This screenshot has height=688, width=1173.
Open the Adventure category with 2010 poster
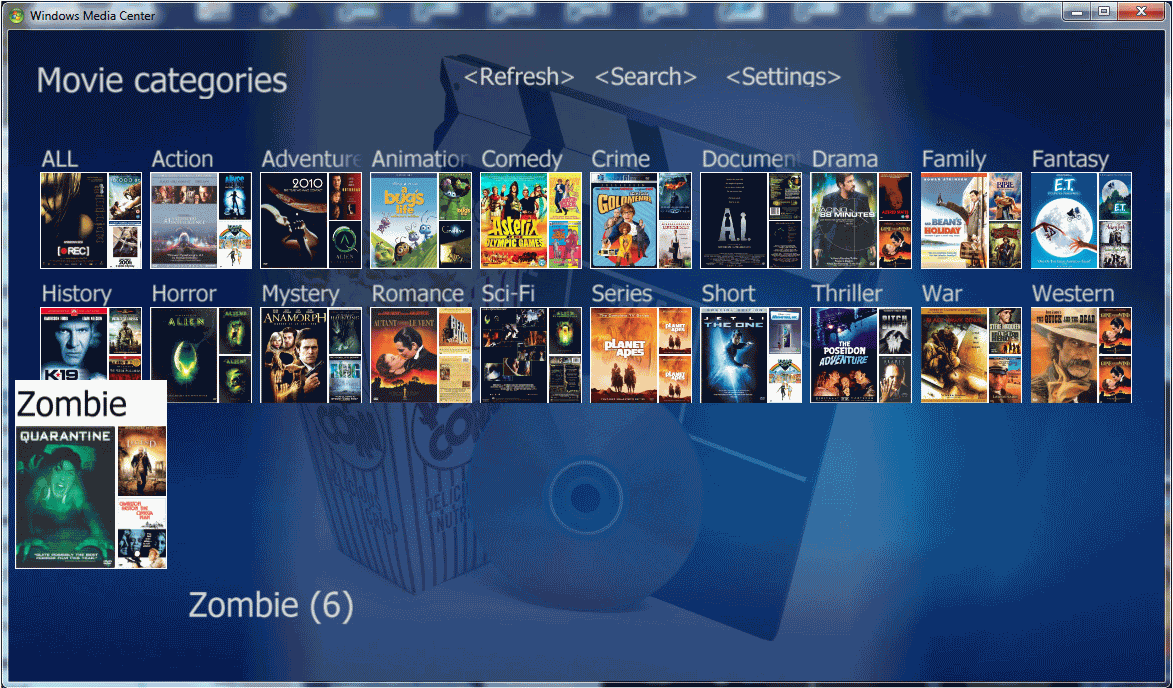tap(310, 221)
